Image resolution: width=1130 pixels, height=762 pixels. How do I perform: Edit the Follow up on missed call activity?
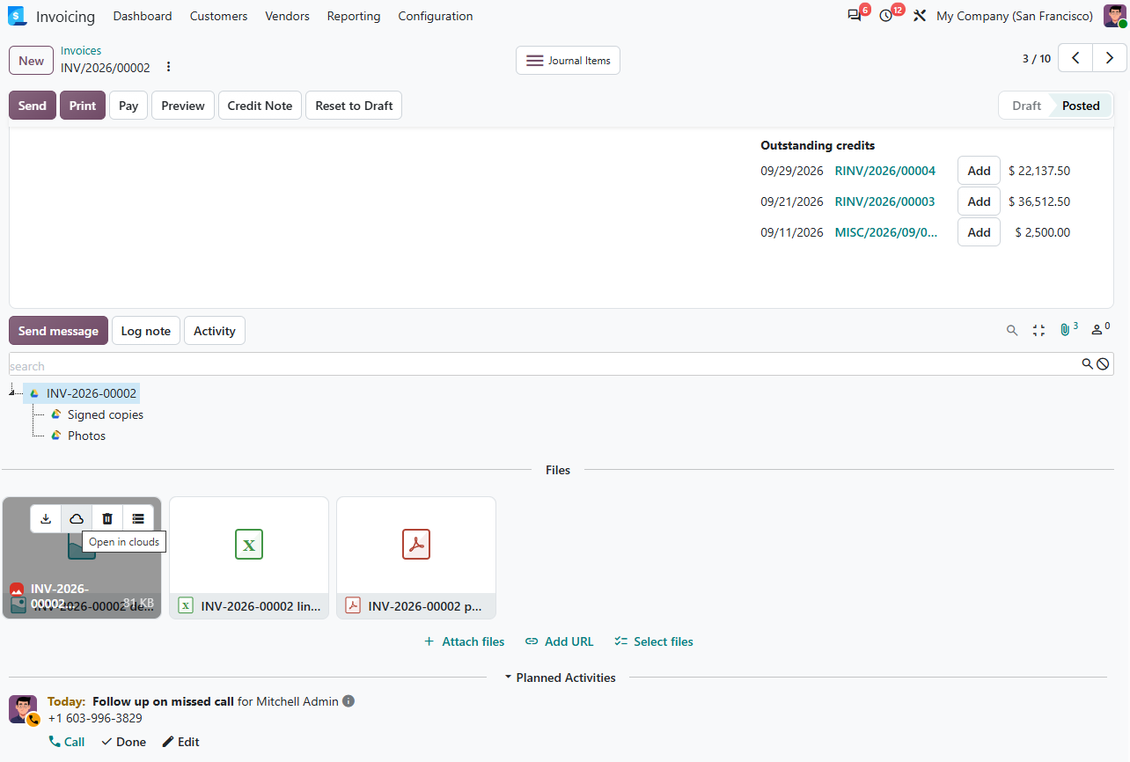181,742
